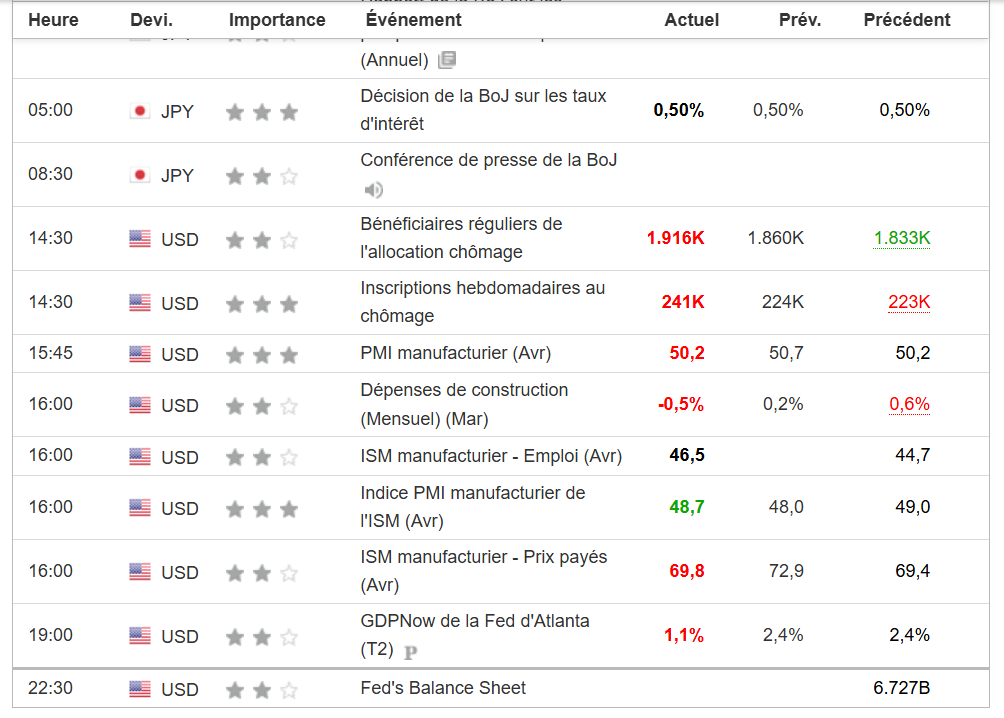The height and width of the screenshot is (718, 1004).
Task: Open the Indice PMI manufacturier de l'ISM event
Action: click(472, 507)
